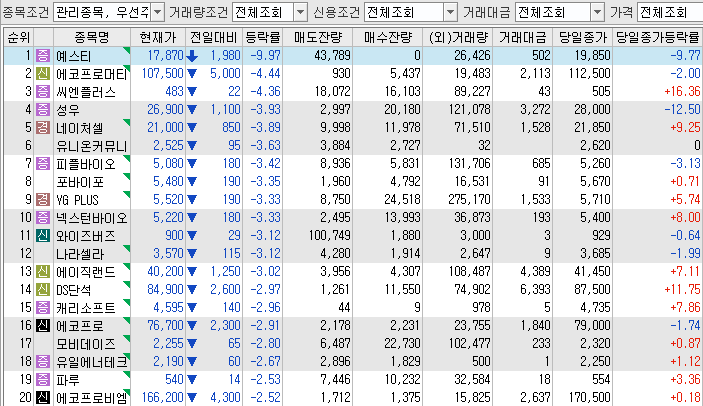Viewport: 703px width, 406px height.
Task: Click the black 신 badge next to 에코프로
Action: (x=43, y=326)
